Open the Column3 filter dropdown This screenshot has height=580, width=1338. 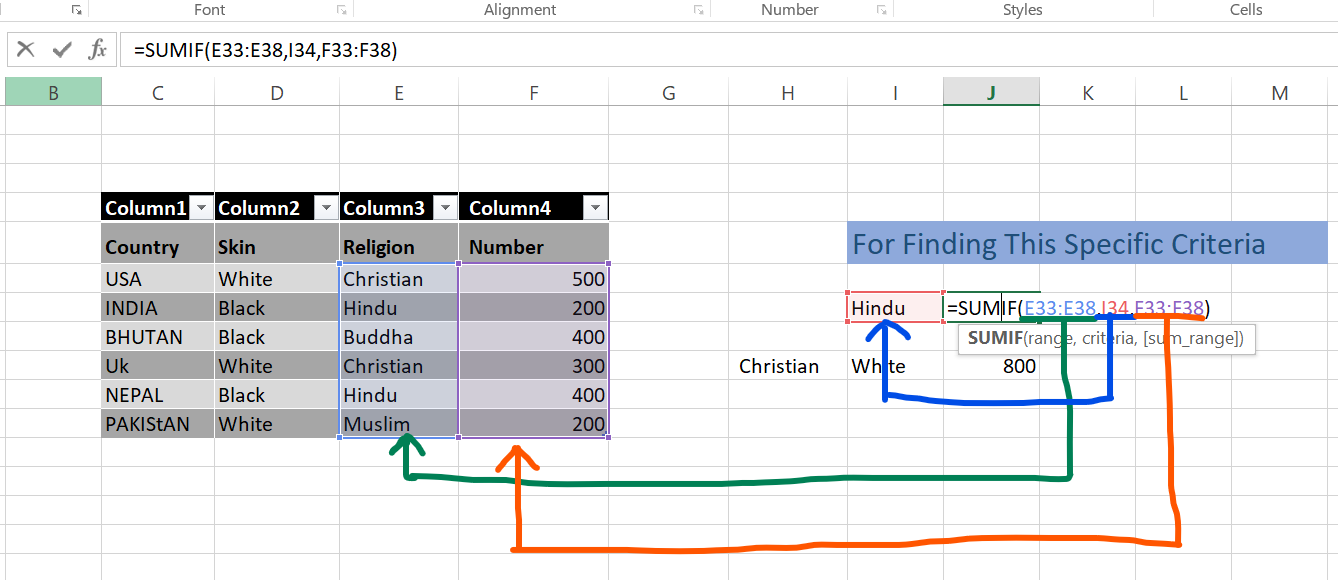point(444,207)
